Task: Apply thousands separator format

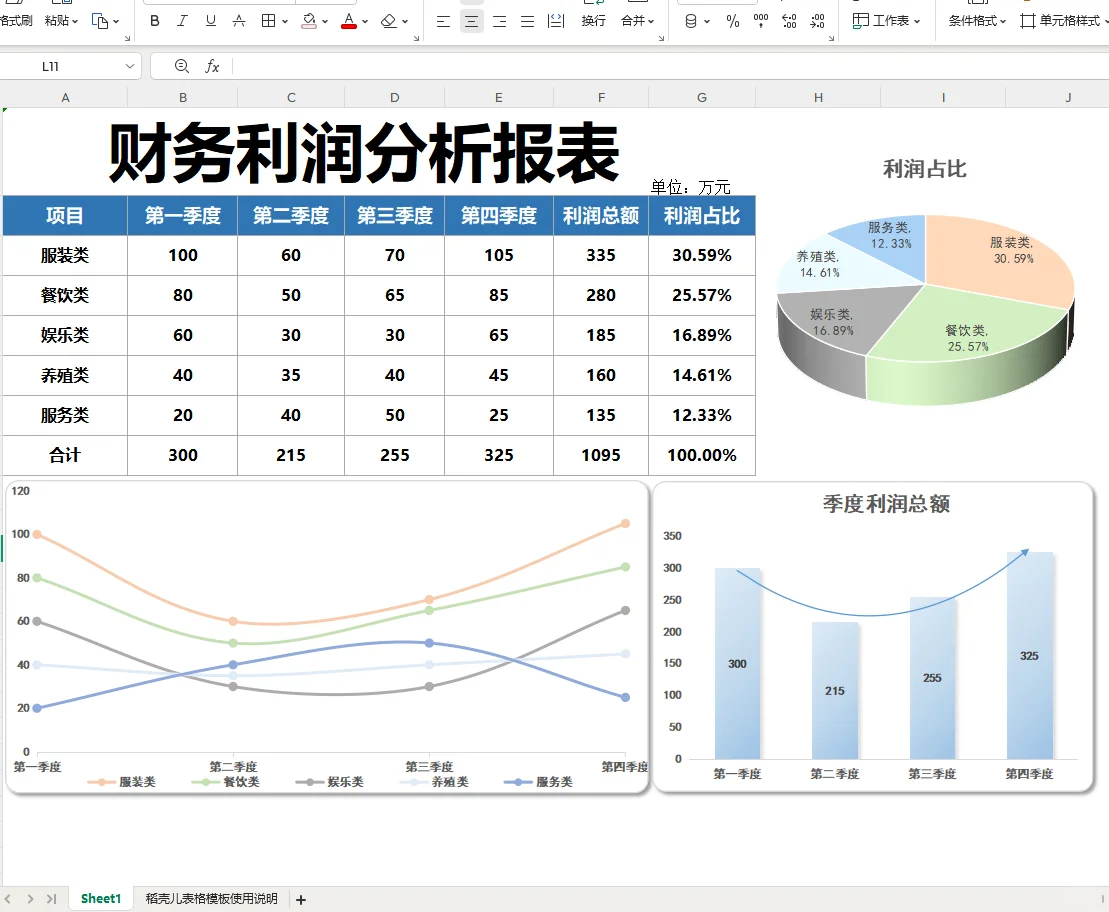Action: click(x=761, y=21)
